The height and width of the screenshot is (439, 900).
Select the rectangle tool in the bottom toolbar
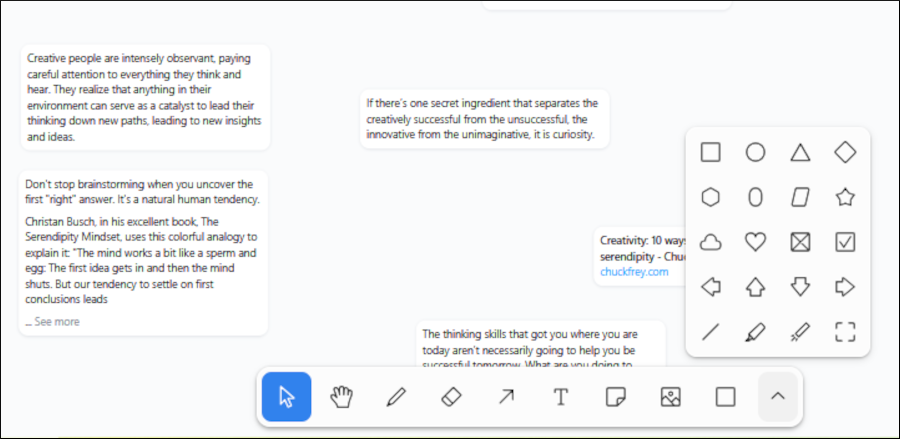725,397
